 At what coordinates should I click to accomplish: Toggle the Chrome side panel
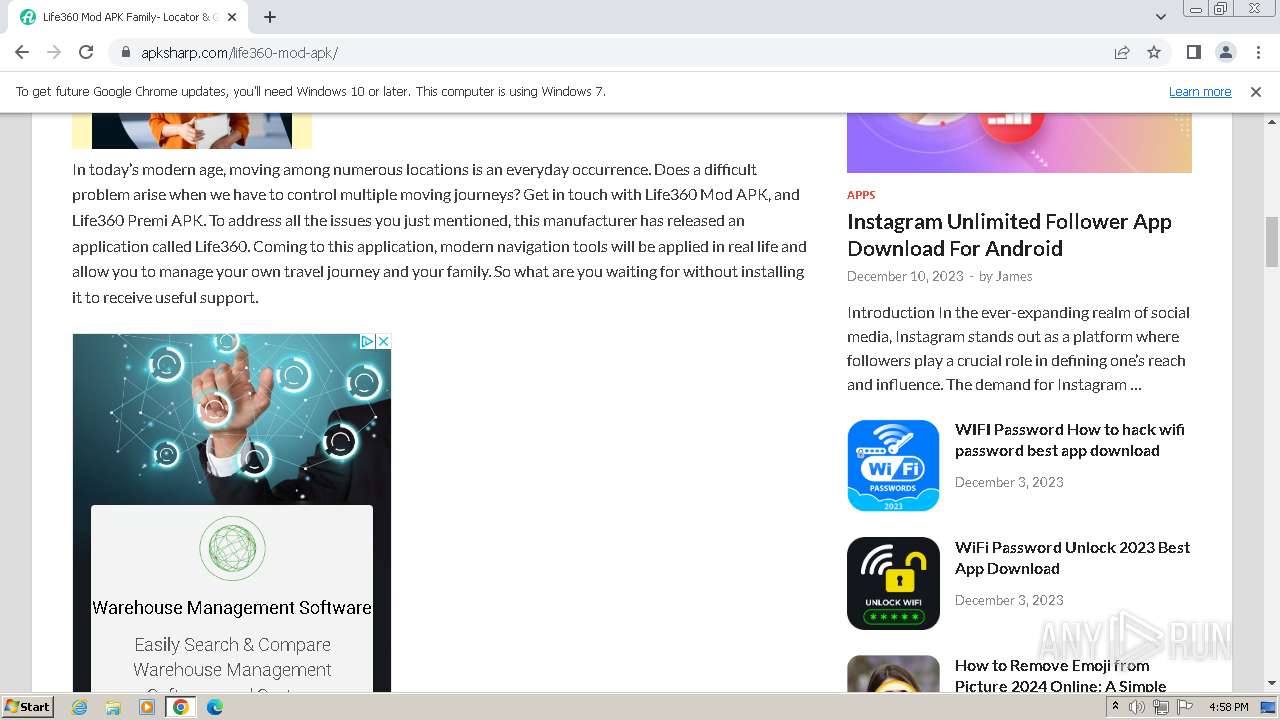pos(1193,52)
